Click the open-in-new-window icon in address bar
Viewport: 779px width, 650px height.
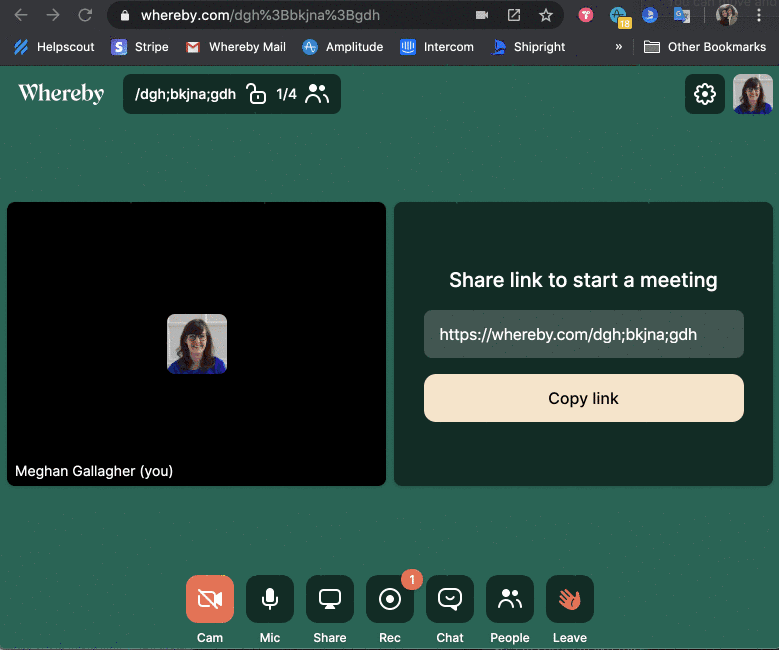pyautogui.click(x=514, y=15)
